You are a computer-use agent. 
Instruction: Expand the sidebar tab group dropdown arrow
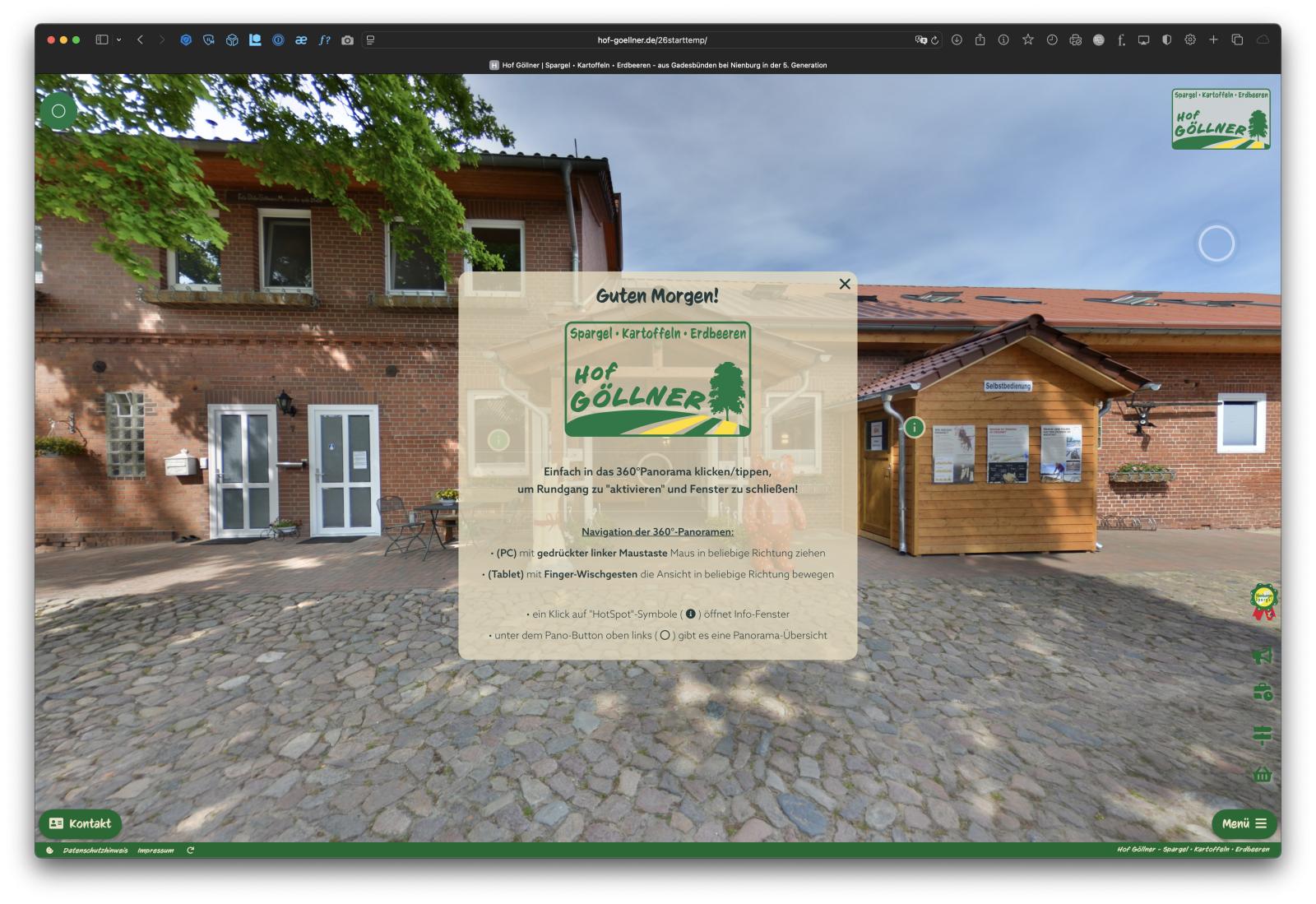coord(119,39)
